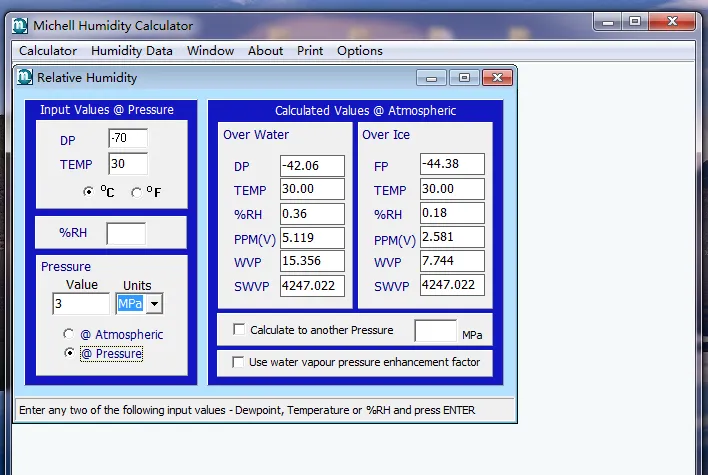Viewport: 708px width, 475px height.
Task: Select the @ Pressure radio option
Action: (69, 353)
